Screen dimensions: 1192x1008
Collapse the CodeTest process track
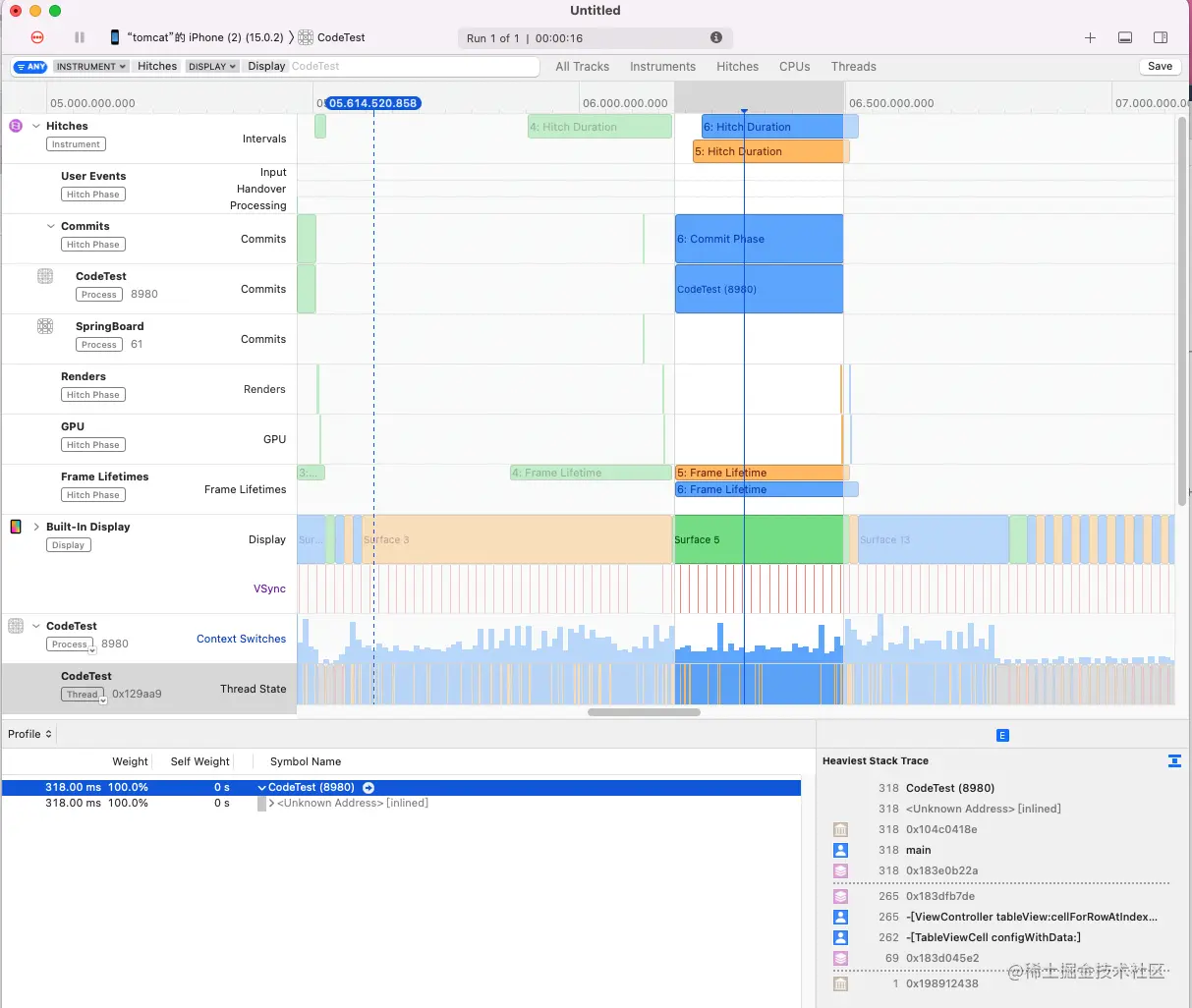click(36, 626)
